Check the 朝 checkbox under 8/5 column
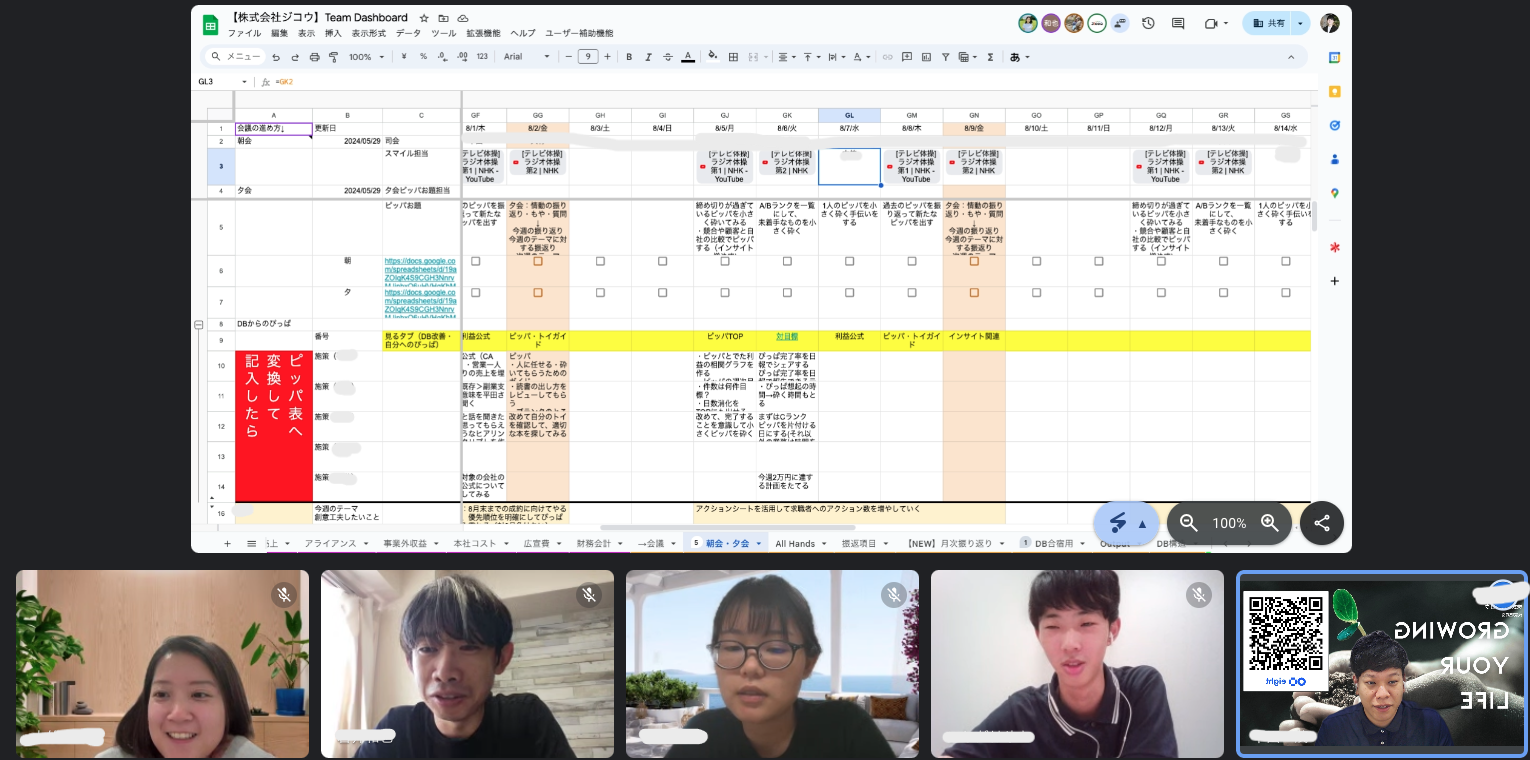 [x=725, y=261]
